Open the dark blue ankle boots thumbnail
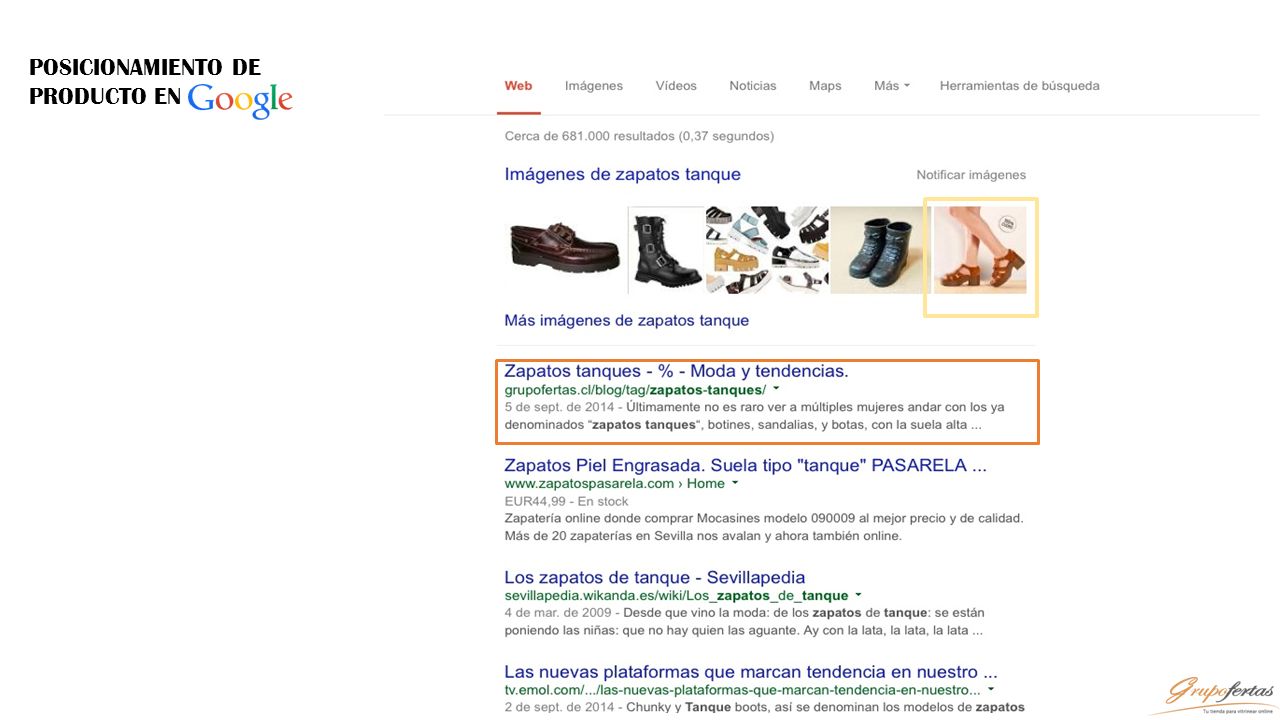The height and width of the screenshot is (720, 1280). tap(880, 250)
